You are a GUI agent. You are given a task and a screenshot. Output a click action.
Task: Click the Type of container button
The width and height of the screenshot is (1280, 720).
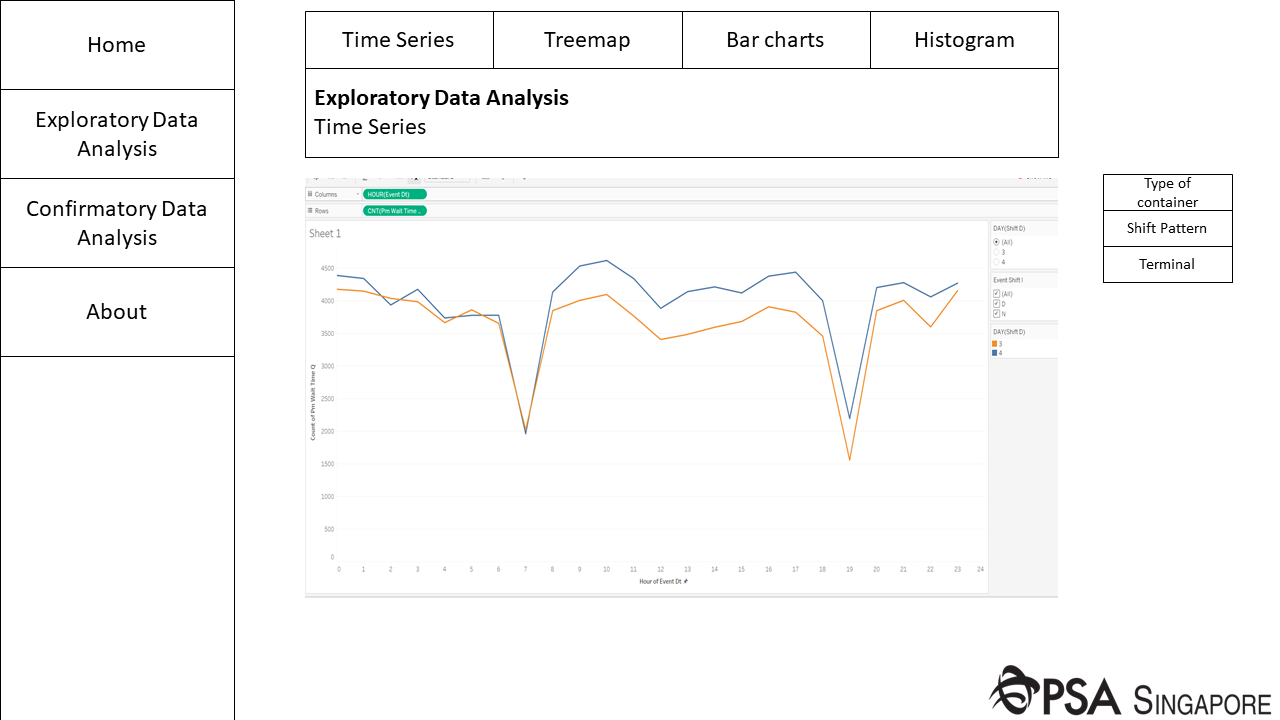coord(1167,192)
